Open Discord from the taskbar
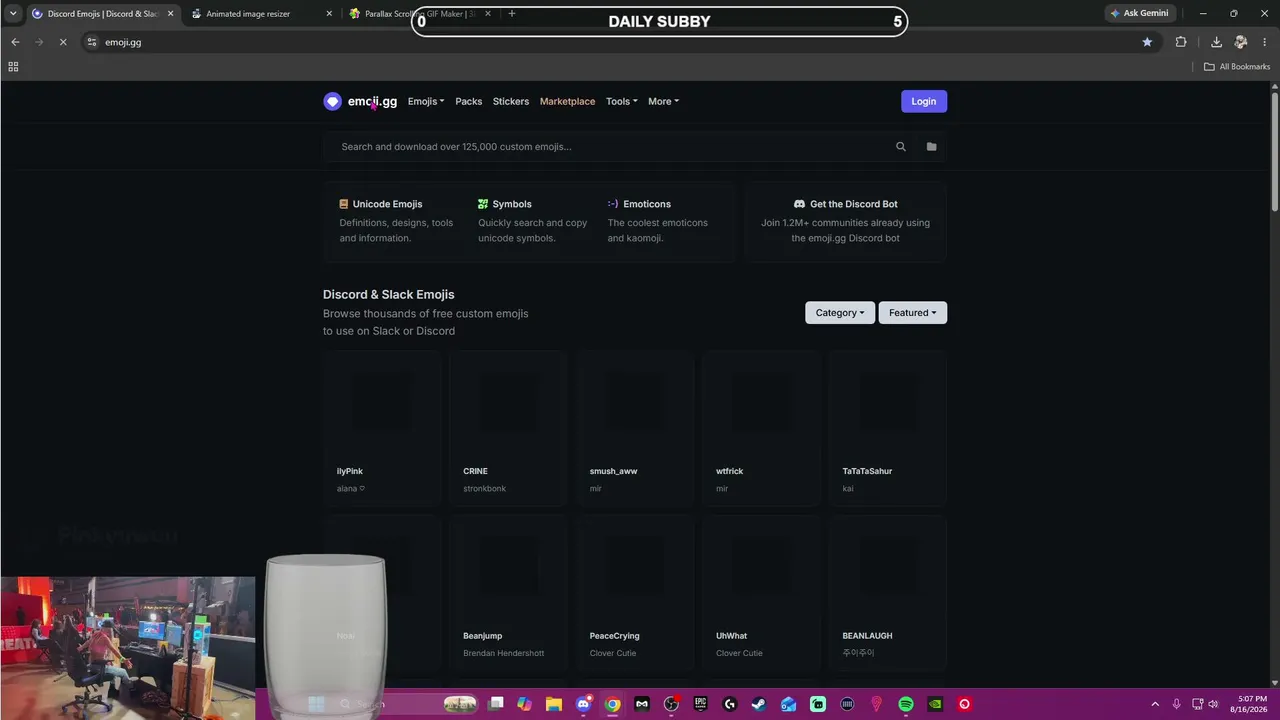This screenshot has width=1280, height=720. click(583, 704)
